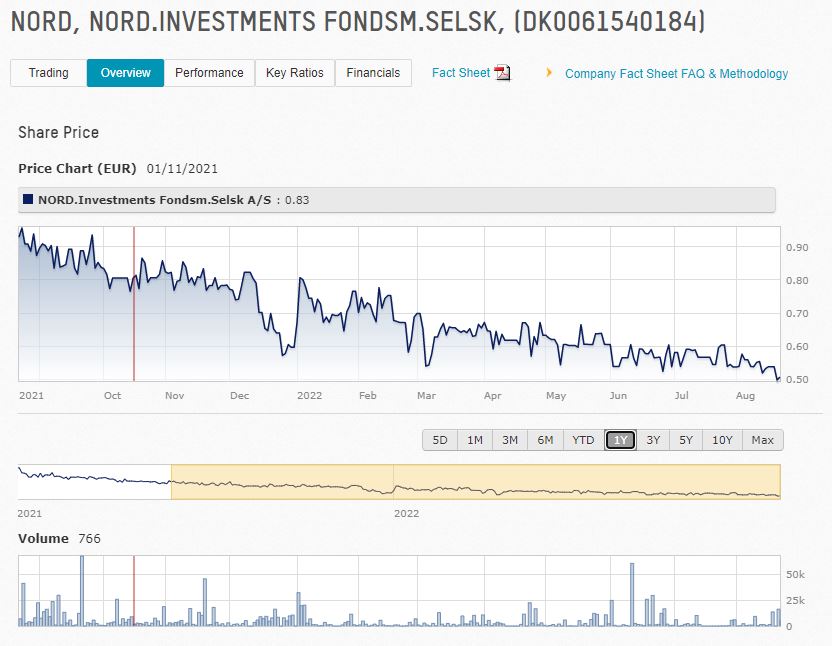Switch to the Trading tab

(x=46, y=73)
